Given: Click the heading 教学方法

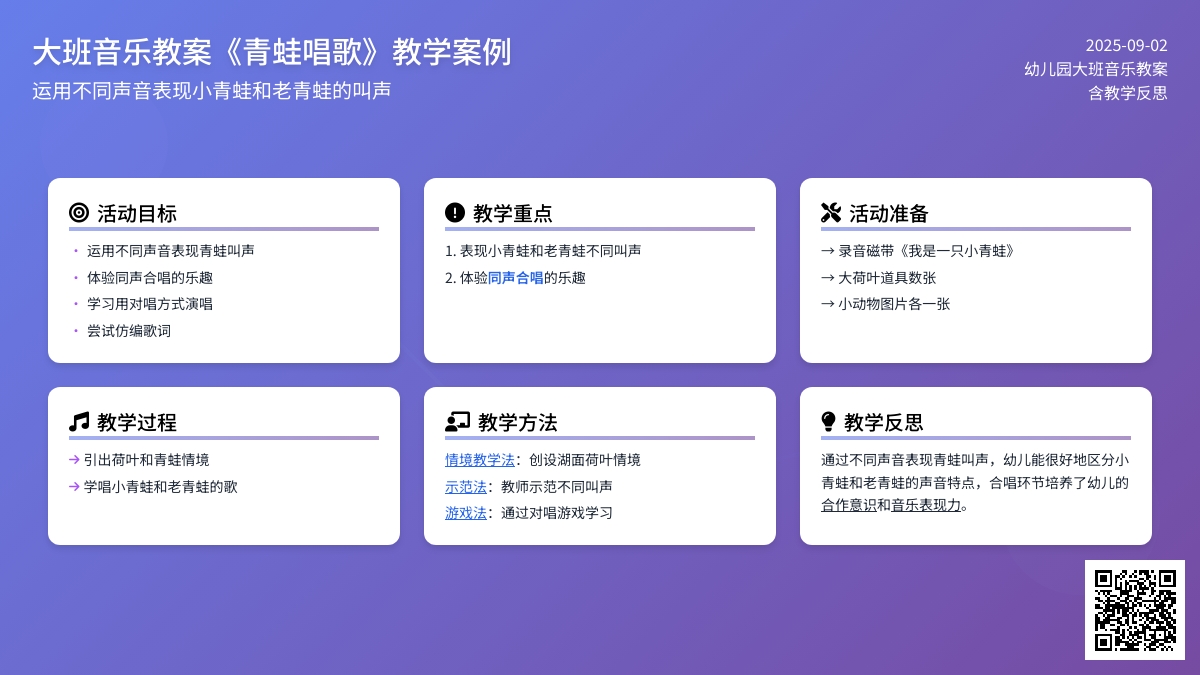Looking at the screenshot, I should [518, 422].
